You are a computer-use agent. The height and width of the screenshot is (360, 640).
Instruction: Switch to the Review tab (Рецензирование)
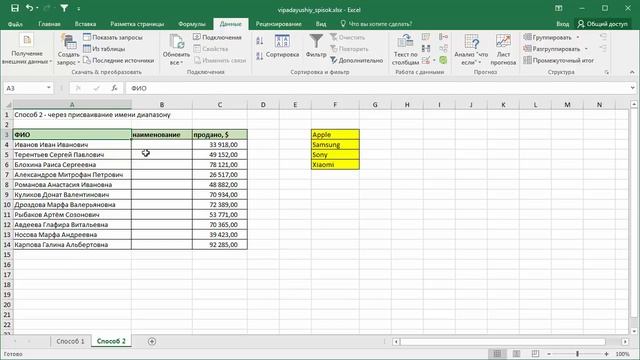tap(278, 24)
